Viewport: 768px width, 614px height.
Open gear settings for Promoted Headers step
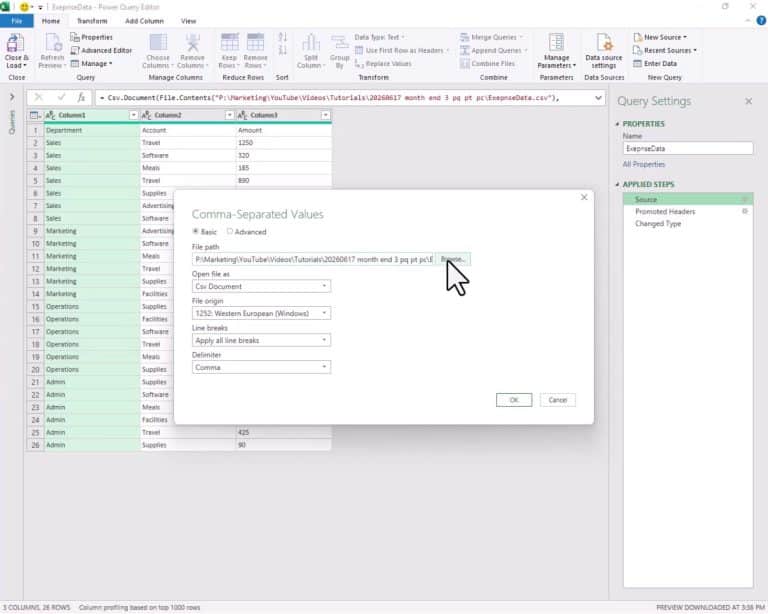(744, 212)
